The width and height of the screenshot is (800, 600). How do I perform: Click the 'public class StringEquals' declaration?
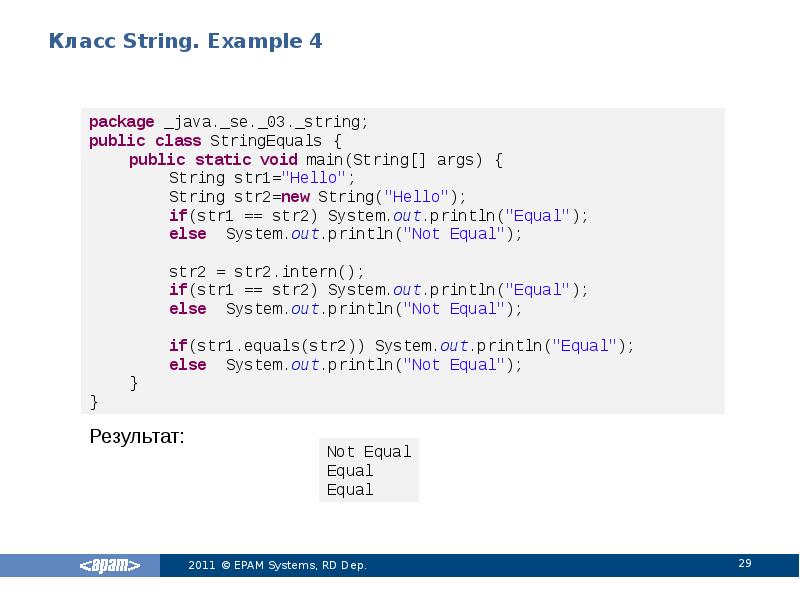tap(215, 141)
